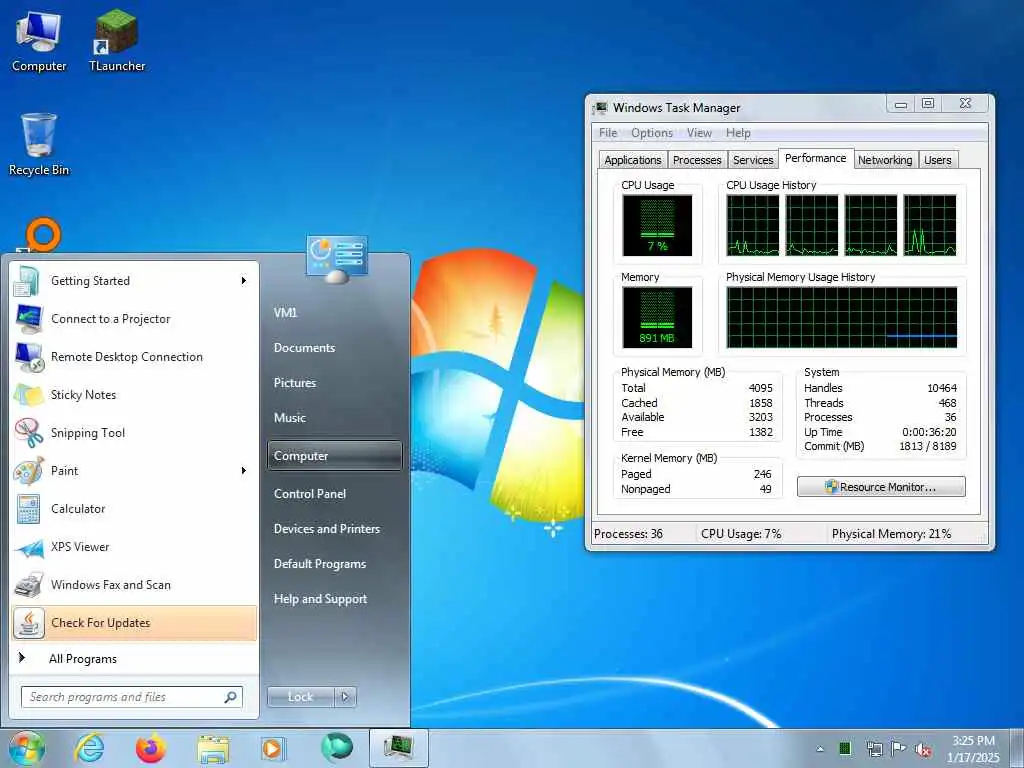Click the Lock button
Screen dimensions: 1024x768
(x=300, y=697)
